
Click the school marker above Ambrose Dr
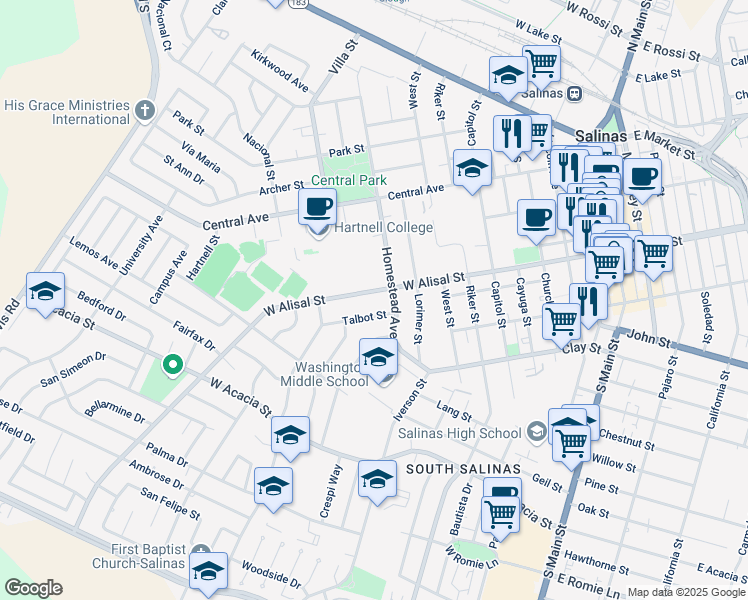[x=273, y=486]
